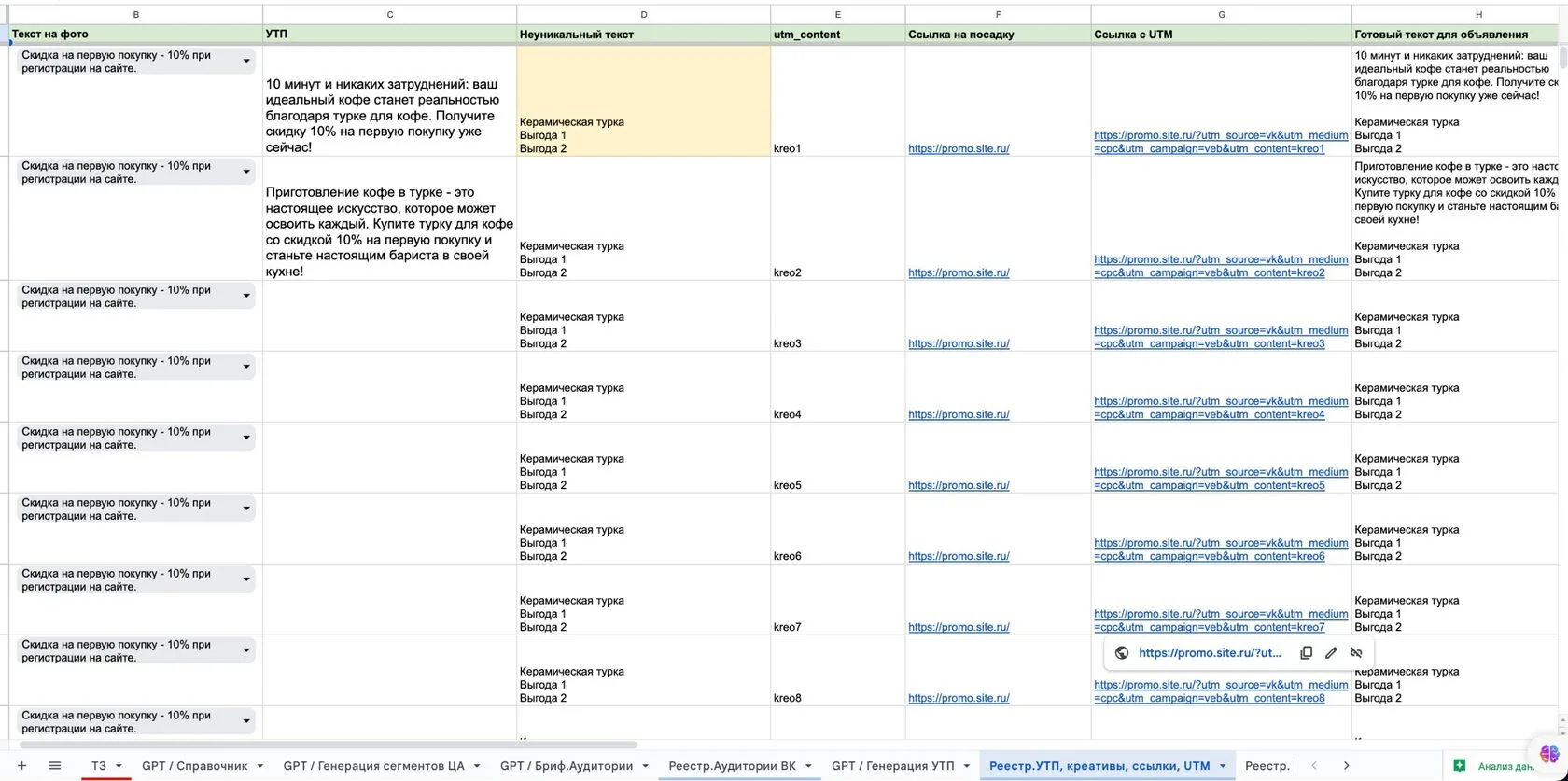
Task: Switch to the ТЗ sheet tab
Action: pos(99,766)
